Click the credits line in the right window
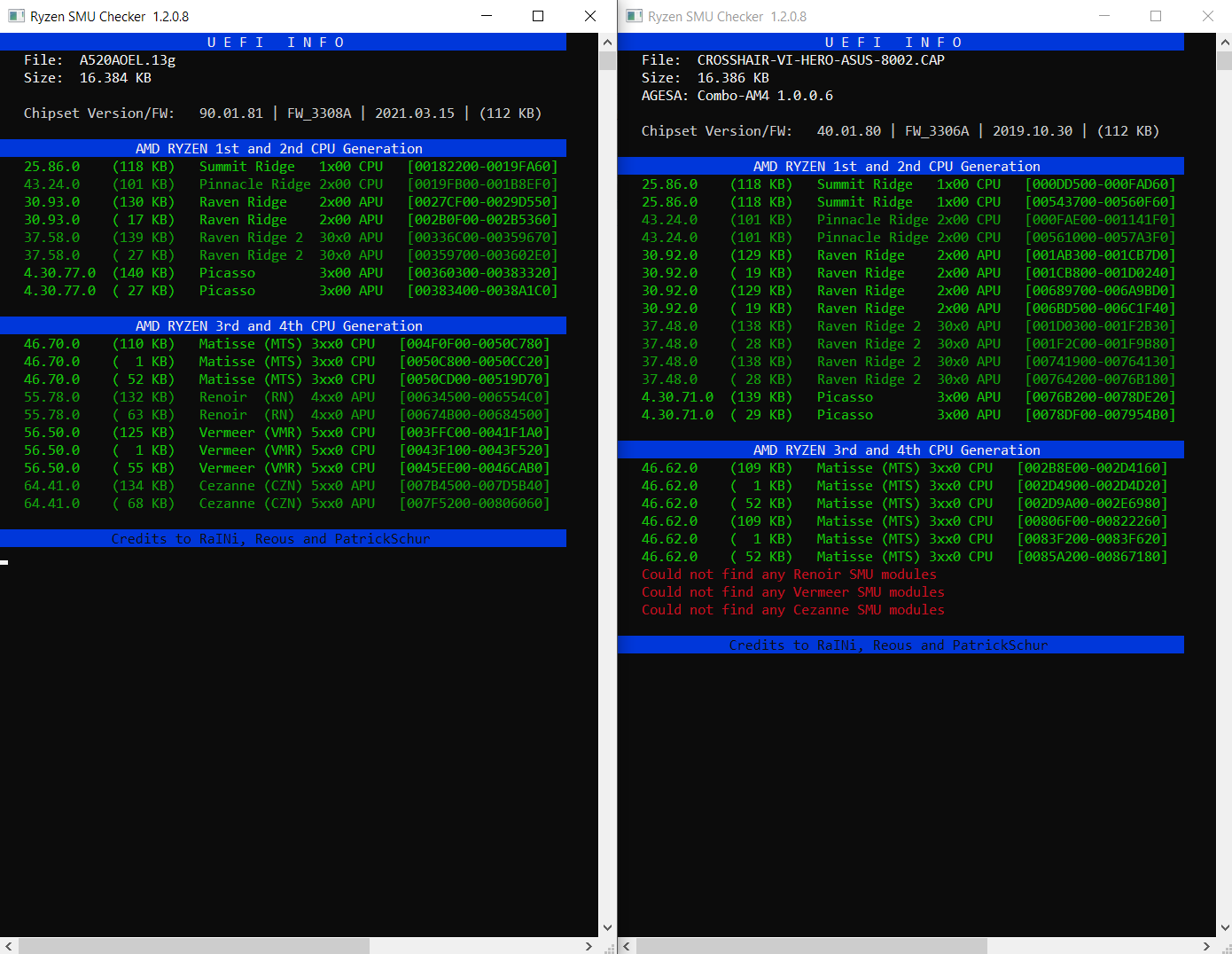 [x=888, y=645]
